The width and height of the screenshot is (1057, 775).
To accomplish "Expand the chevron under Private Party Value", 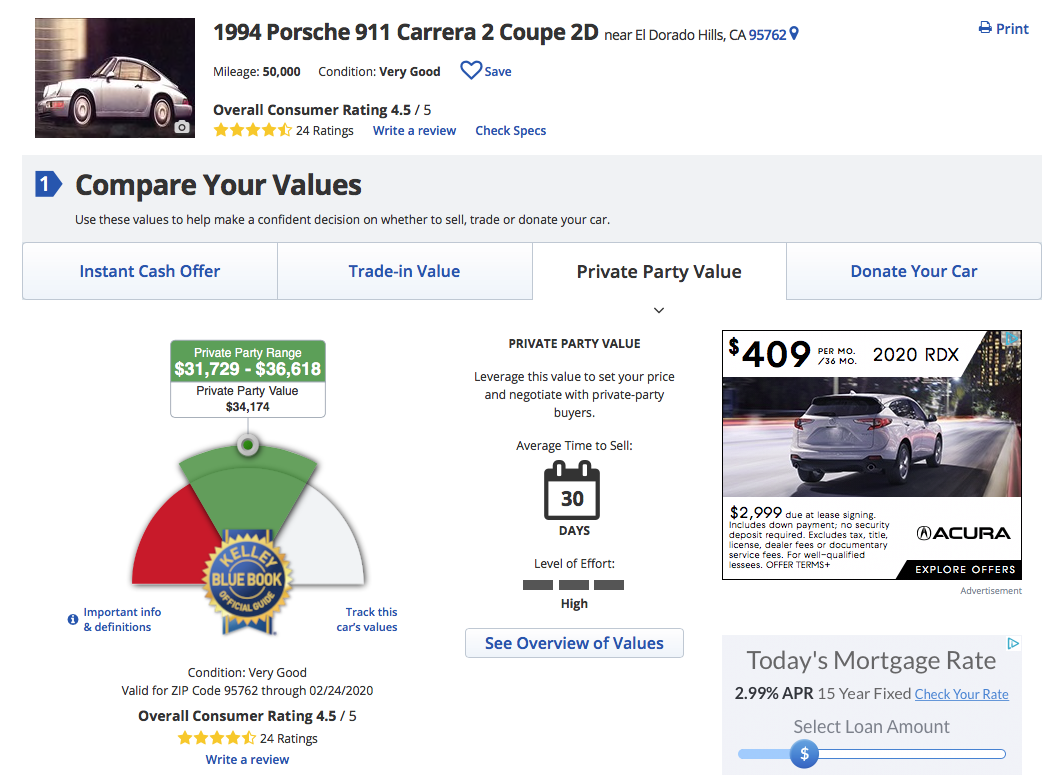I will pyautogui.click(x=659, y=311).
